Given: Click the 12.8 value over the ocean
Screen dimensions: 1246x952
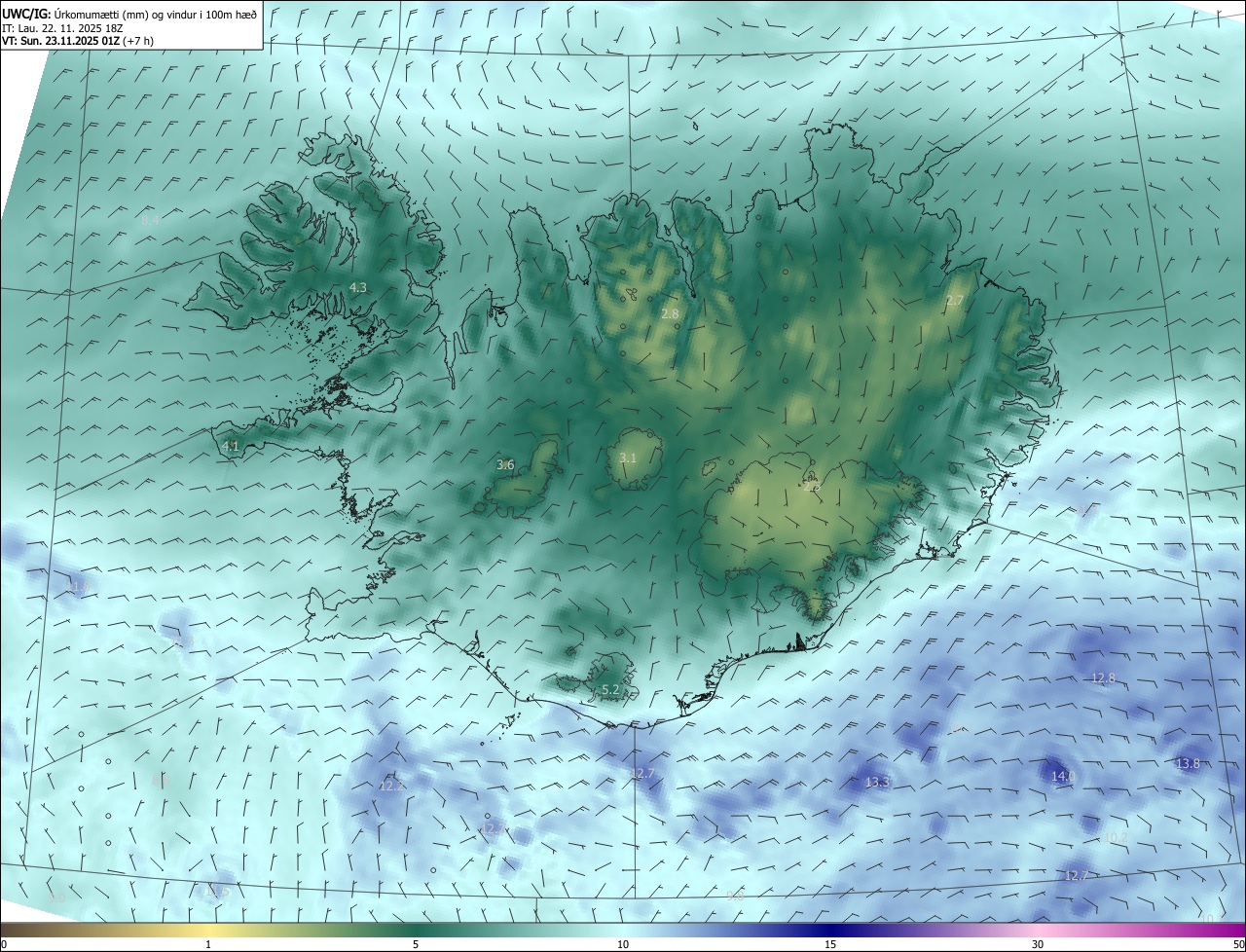Looking at the screenshot, I should pos(1103,678).
